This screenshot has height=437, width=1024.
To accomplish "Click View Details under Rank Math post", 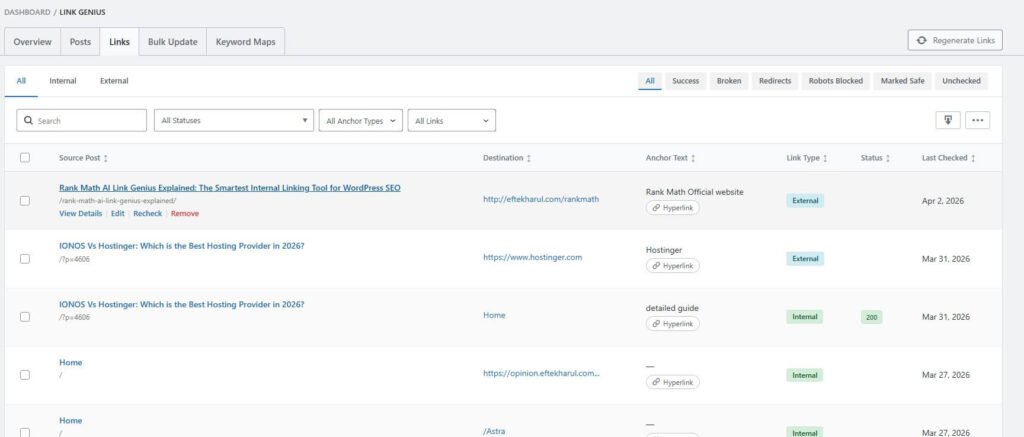I will (80, 214).
